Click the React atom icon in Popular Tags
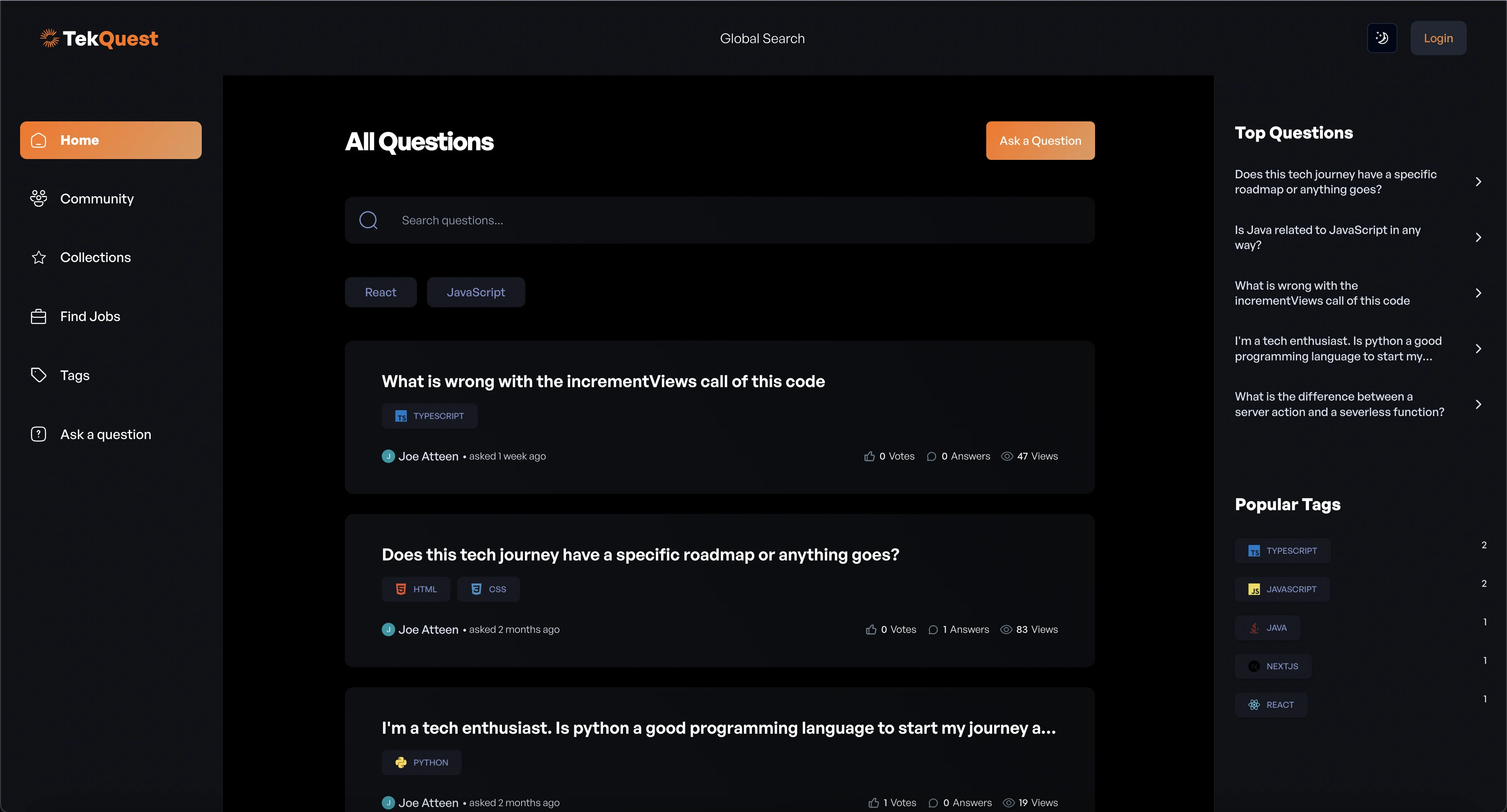Image resolution: width=1507 pixels, height=812 pixels. pyautogui.click(x=1254, y=705)
